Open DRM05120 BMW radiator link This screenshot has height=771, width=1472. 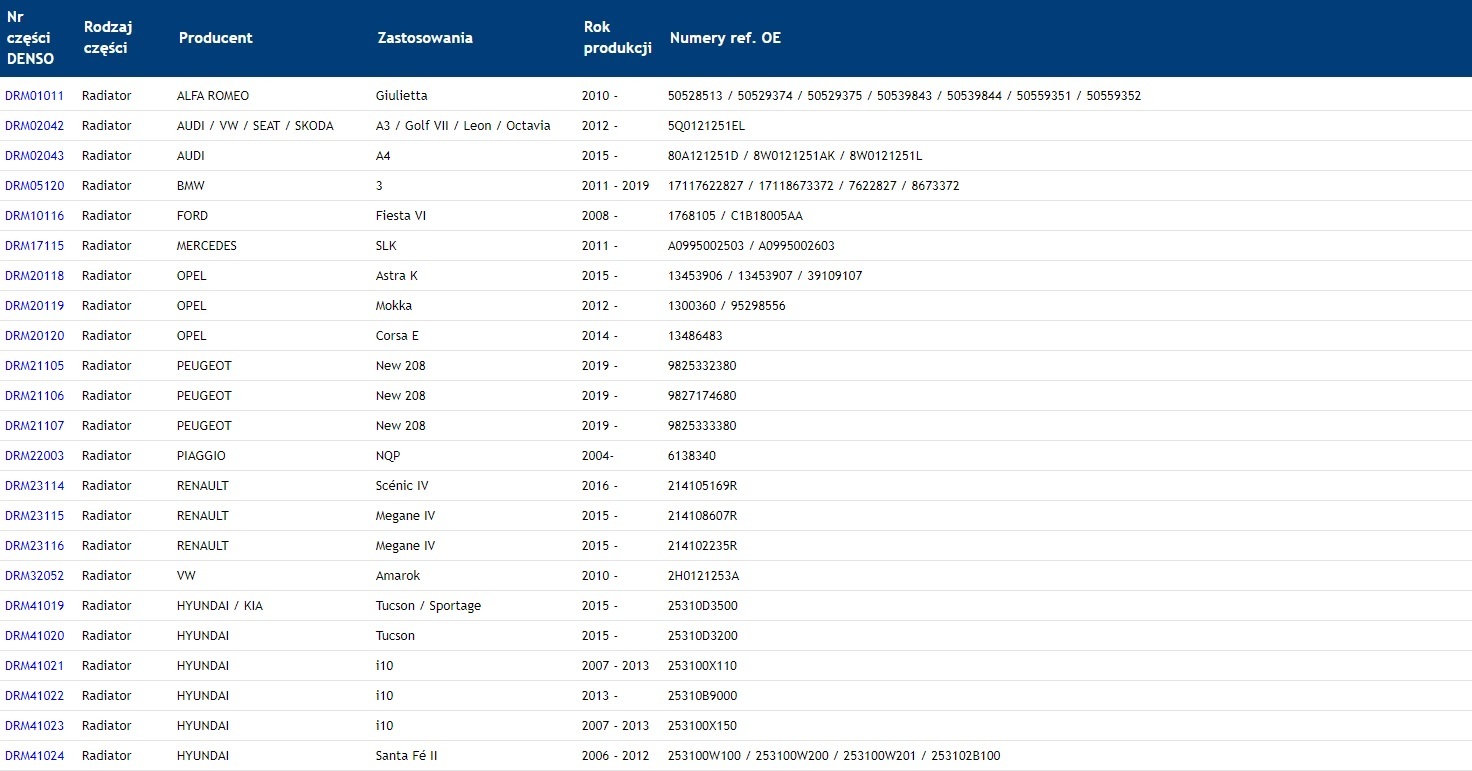34,186
